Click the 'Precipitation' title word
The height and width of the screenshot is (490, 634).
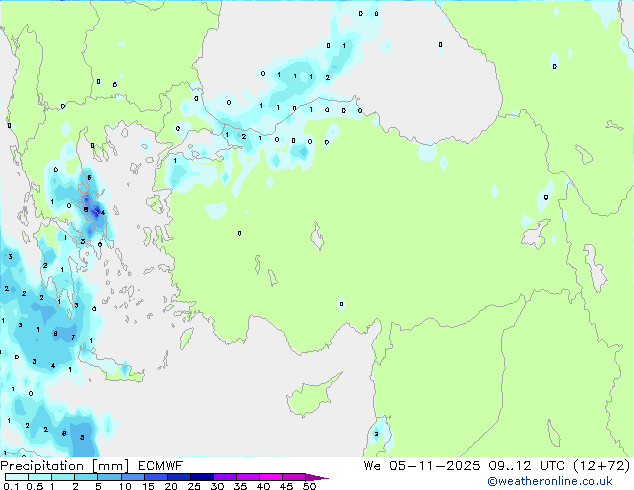(x=42, y=466)
